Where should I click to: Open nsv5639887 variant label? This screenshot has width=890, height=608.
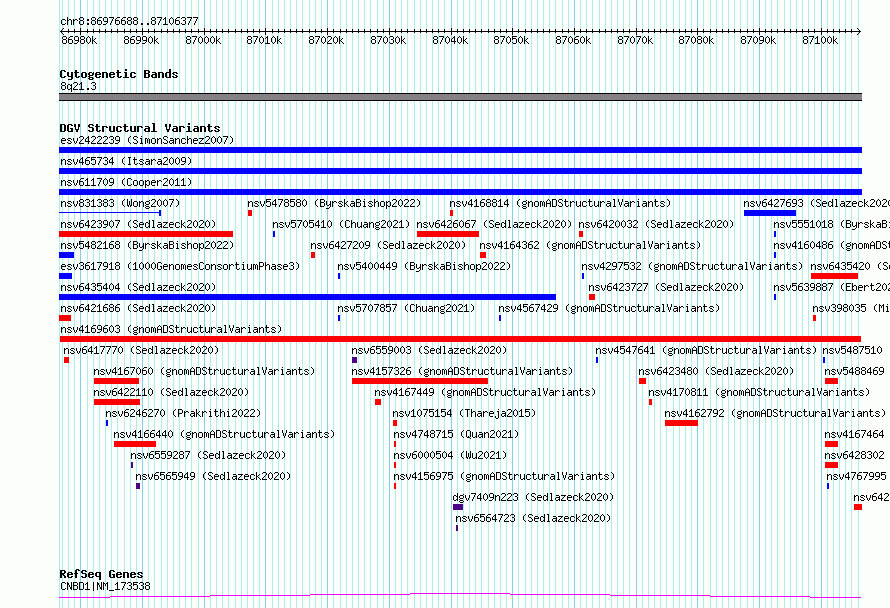832,287
